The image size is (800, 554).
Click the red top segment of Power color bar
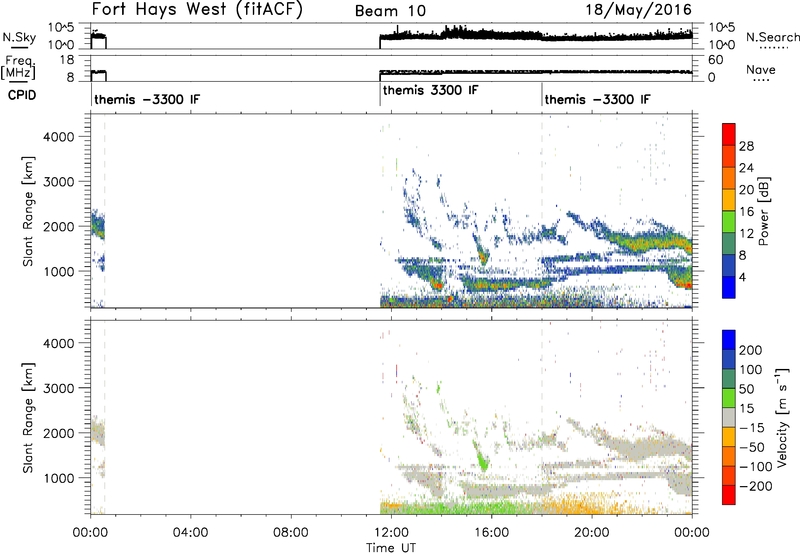point(729,134)
